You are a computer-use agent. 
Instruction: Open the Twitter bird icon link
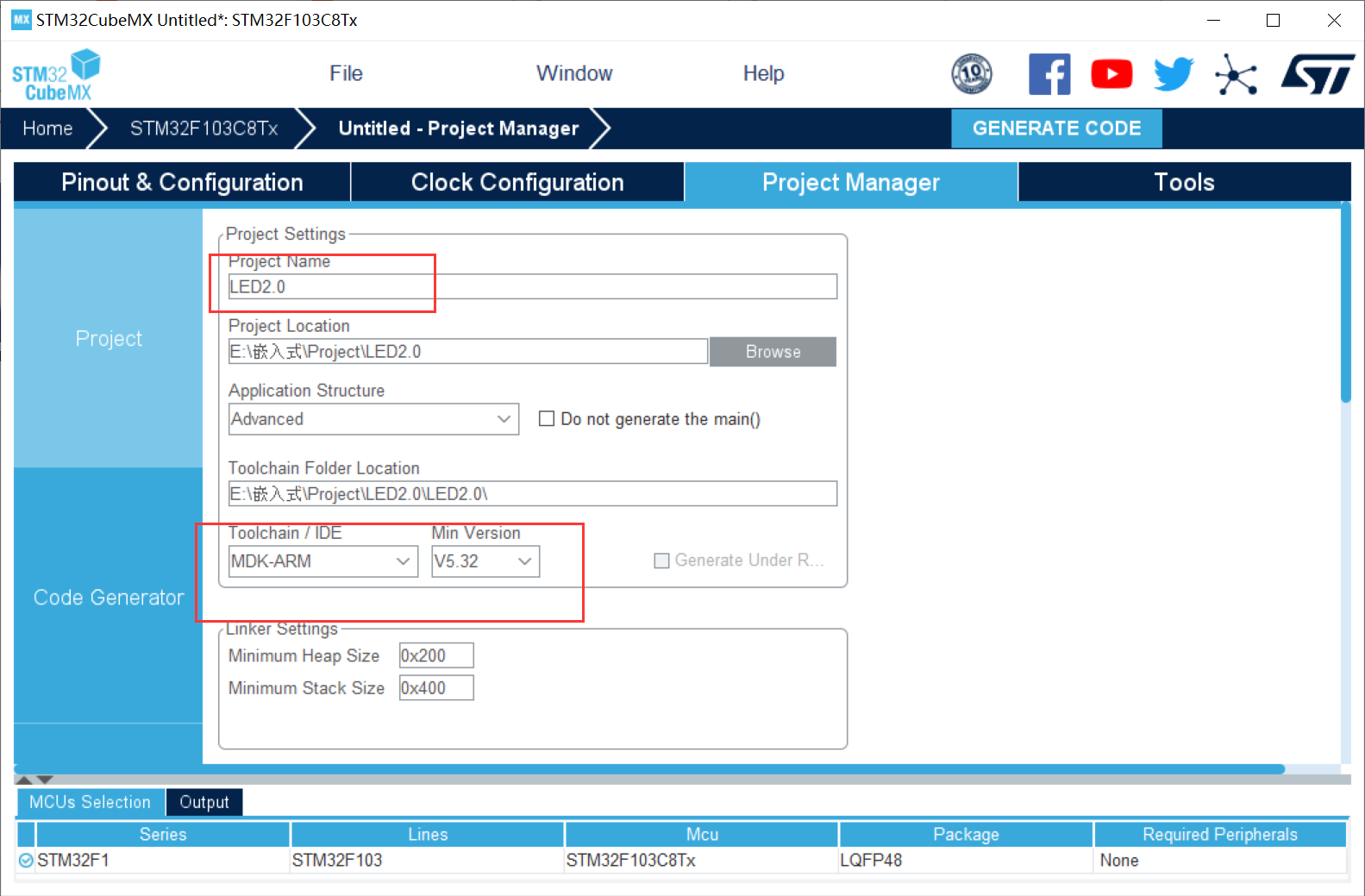pos(1174,74)
